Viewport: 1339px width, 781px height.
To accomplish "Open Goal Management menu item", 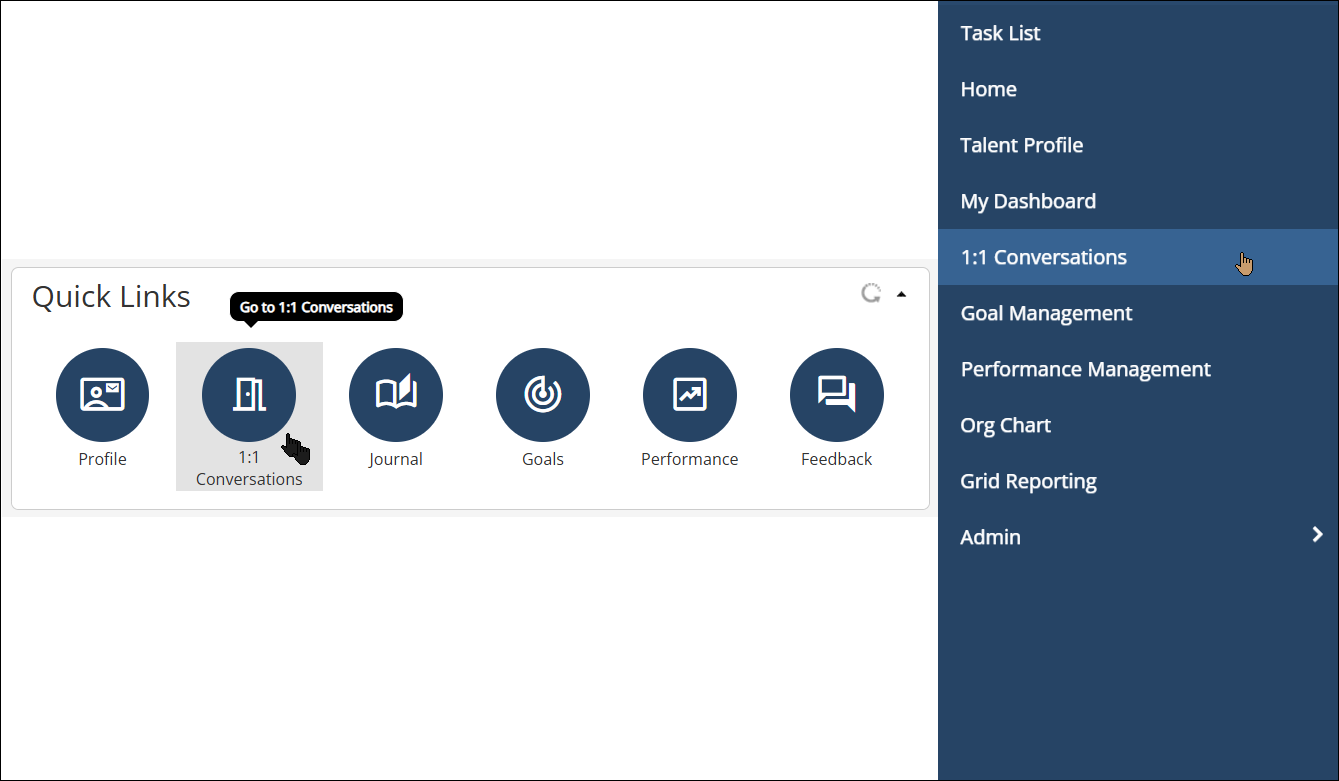I will (1046, 313).
